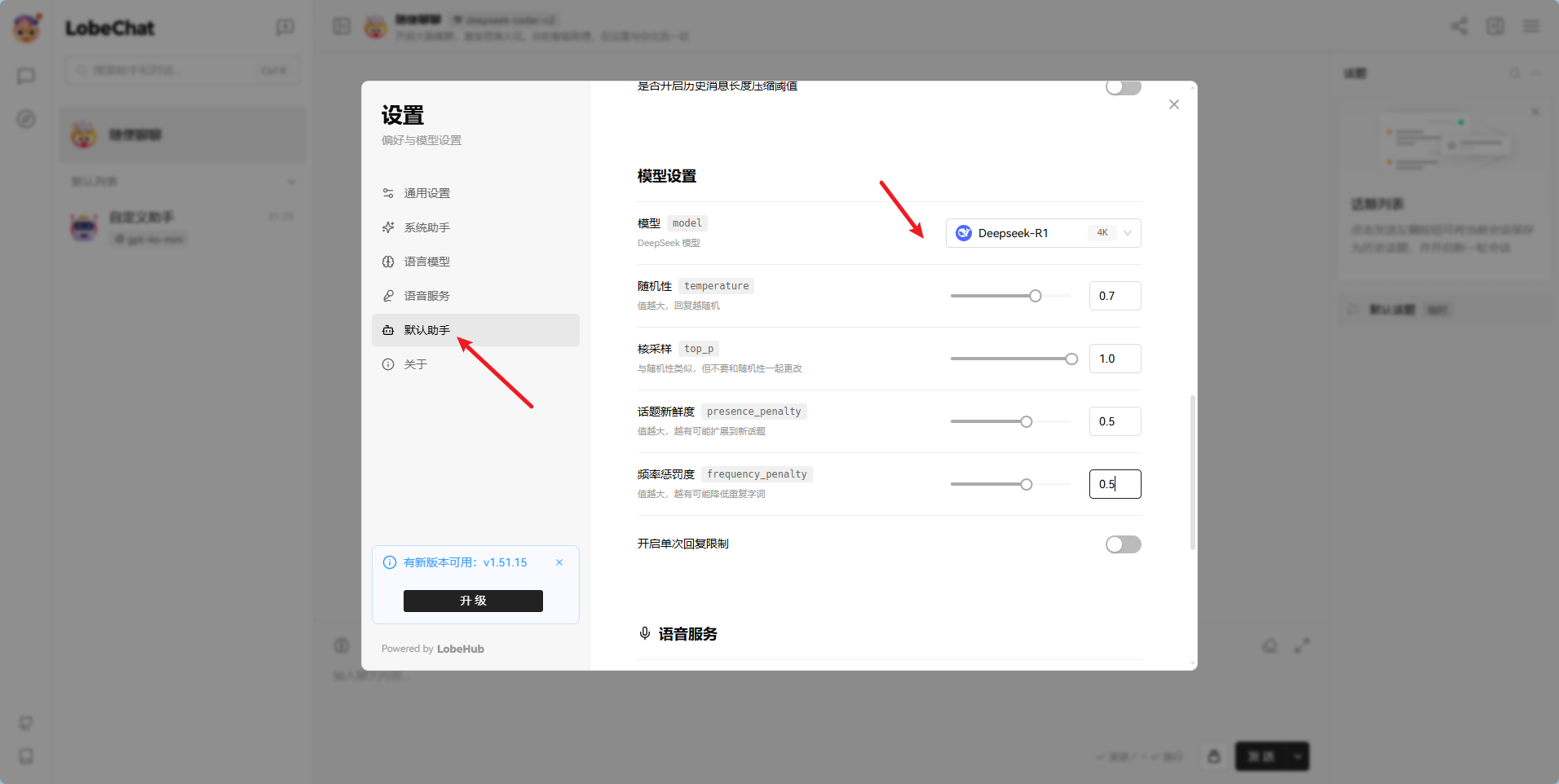This screenshot has width=1559, height=784.
Task: Toggle the history message compression threshold switch
Action: pyautogui.click(x=1123, y=87)
